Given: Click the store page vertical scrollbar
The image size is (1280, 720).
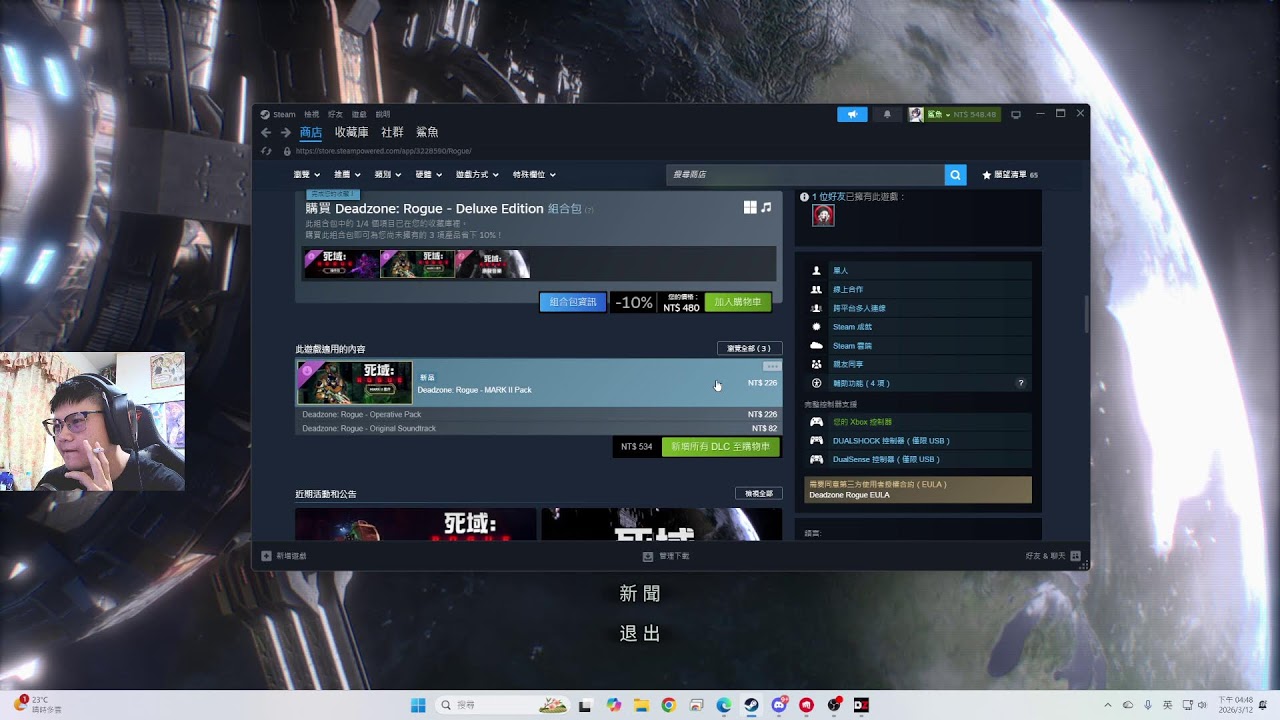Looking at the screenshot, I should pyautogui.click(x=1086, y=314).
